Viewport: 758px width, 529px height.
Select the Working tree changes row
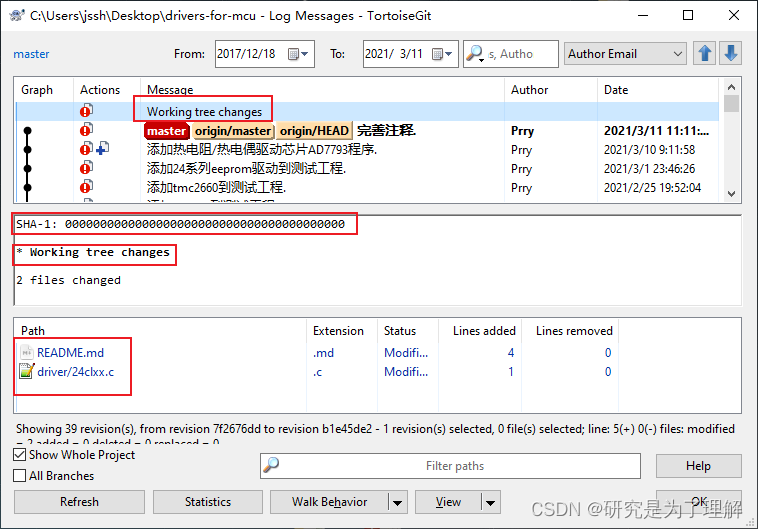[x=367, y=111]
